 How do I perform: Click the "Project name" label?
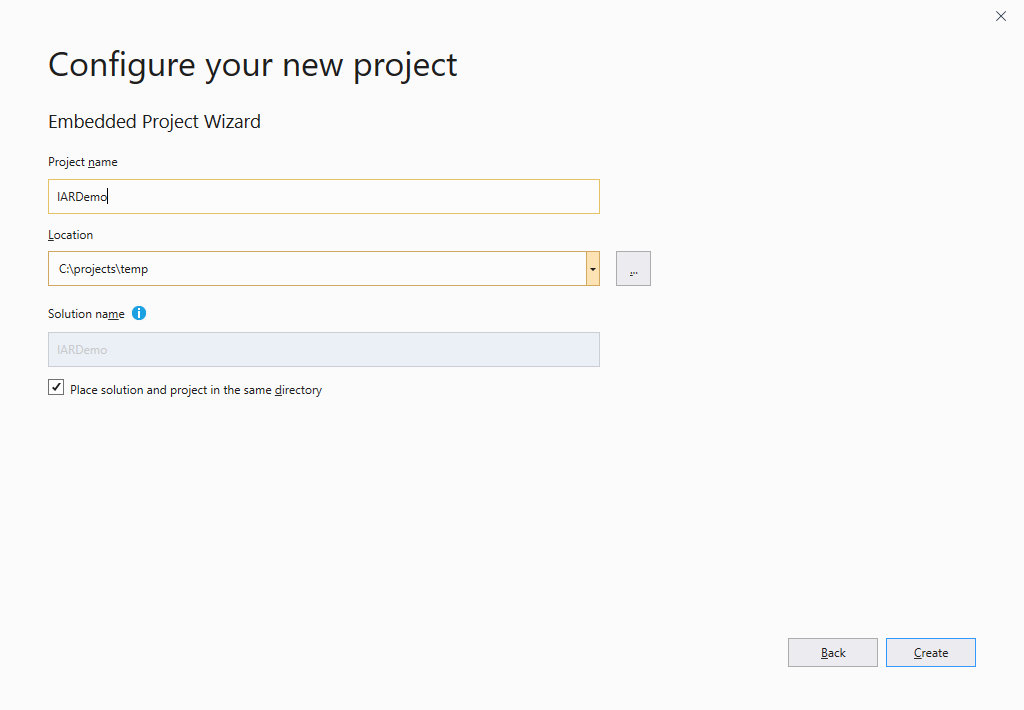pos(83,162)
